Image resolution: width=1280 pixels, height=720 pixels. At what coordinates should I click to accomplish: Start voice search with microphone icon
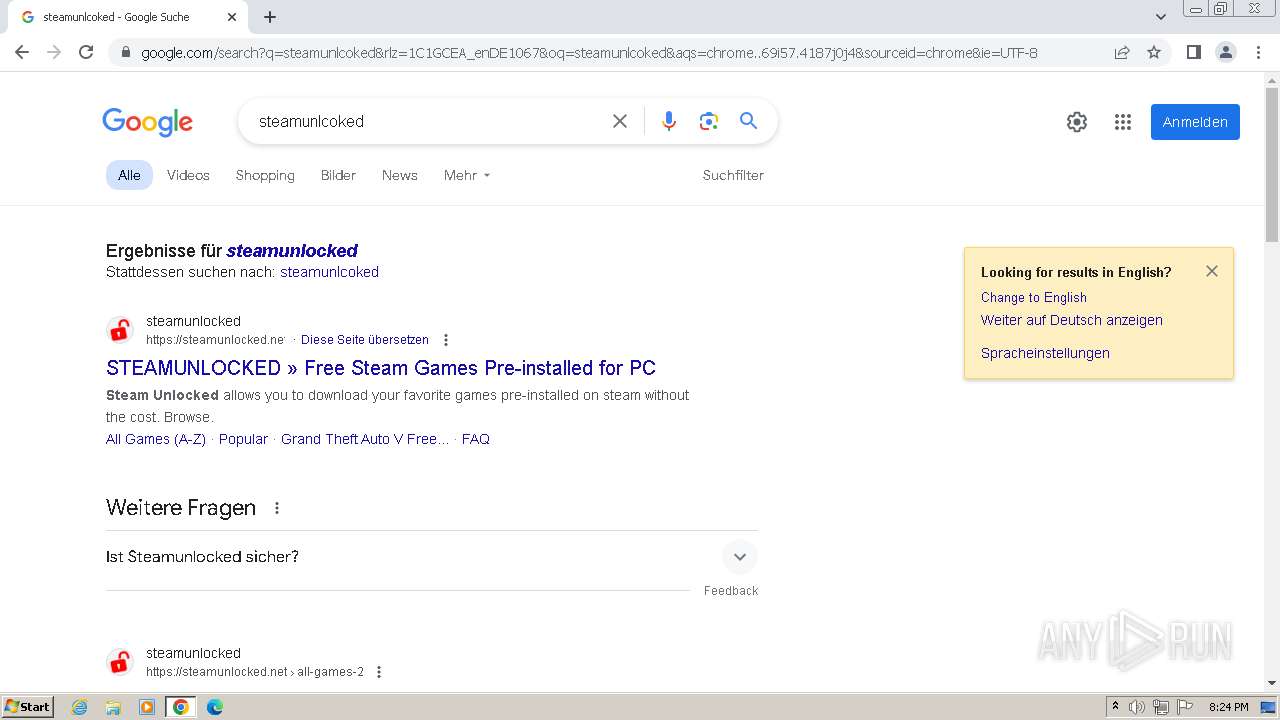pos(669,121)
